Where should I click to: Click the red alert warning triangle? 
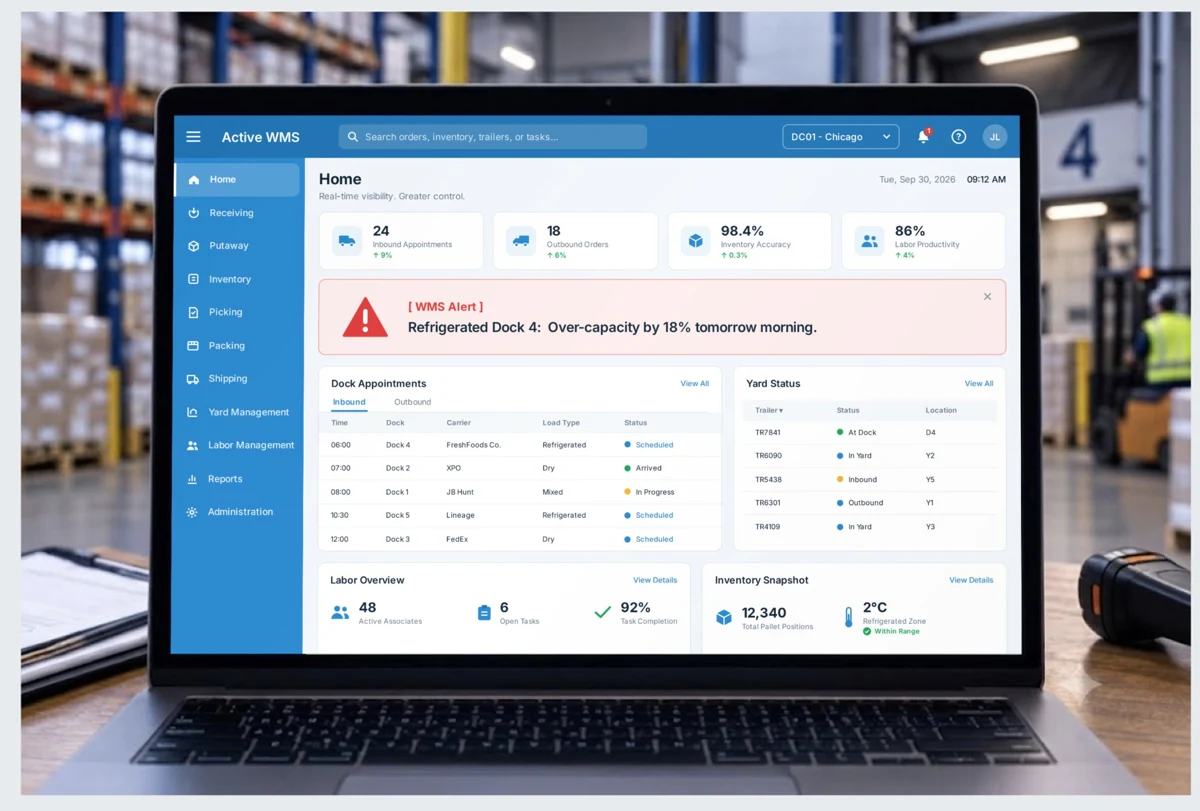click(x=365, y=317)
